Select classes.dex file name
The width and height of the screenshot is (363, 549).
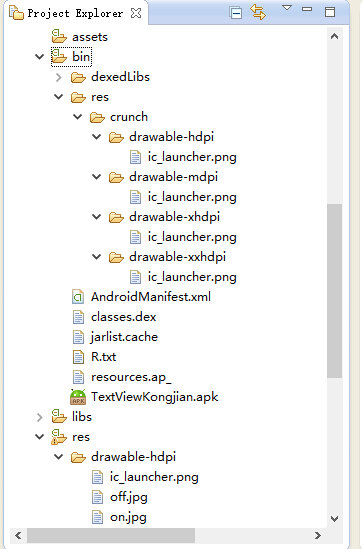pyautogui.click(x=124, y=317)
